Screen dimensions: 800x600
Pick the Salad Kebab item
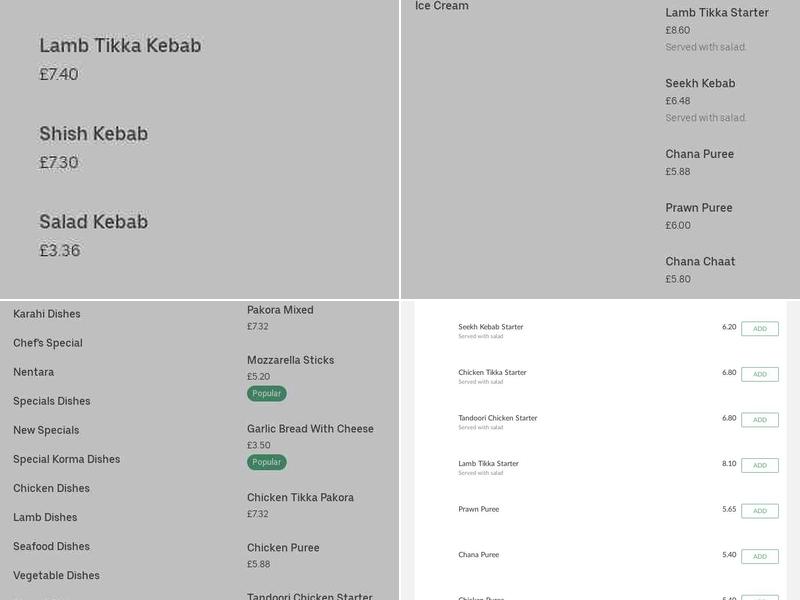click(93, 222)
